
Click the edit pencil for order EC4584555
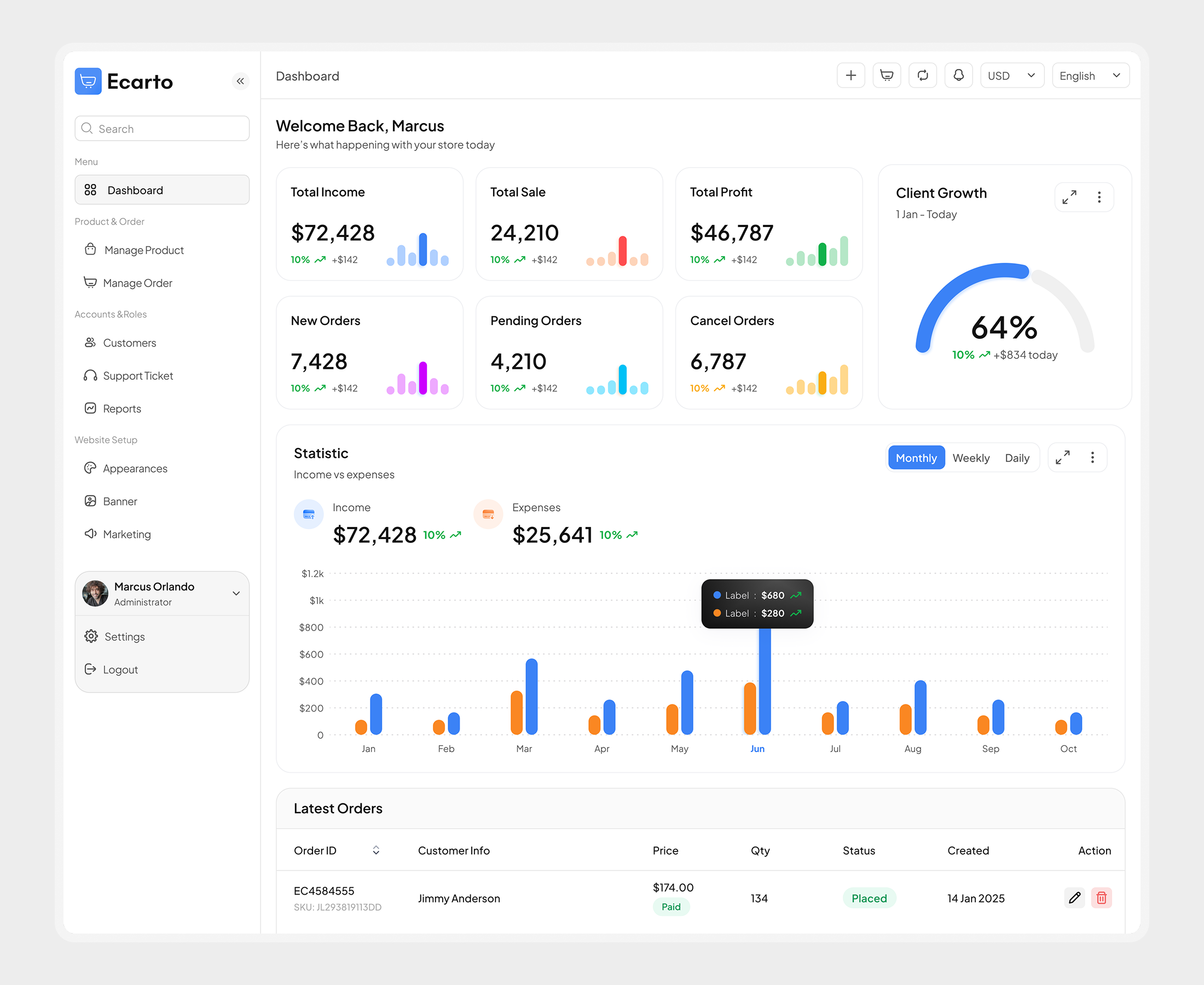pos(1074,897)
